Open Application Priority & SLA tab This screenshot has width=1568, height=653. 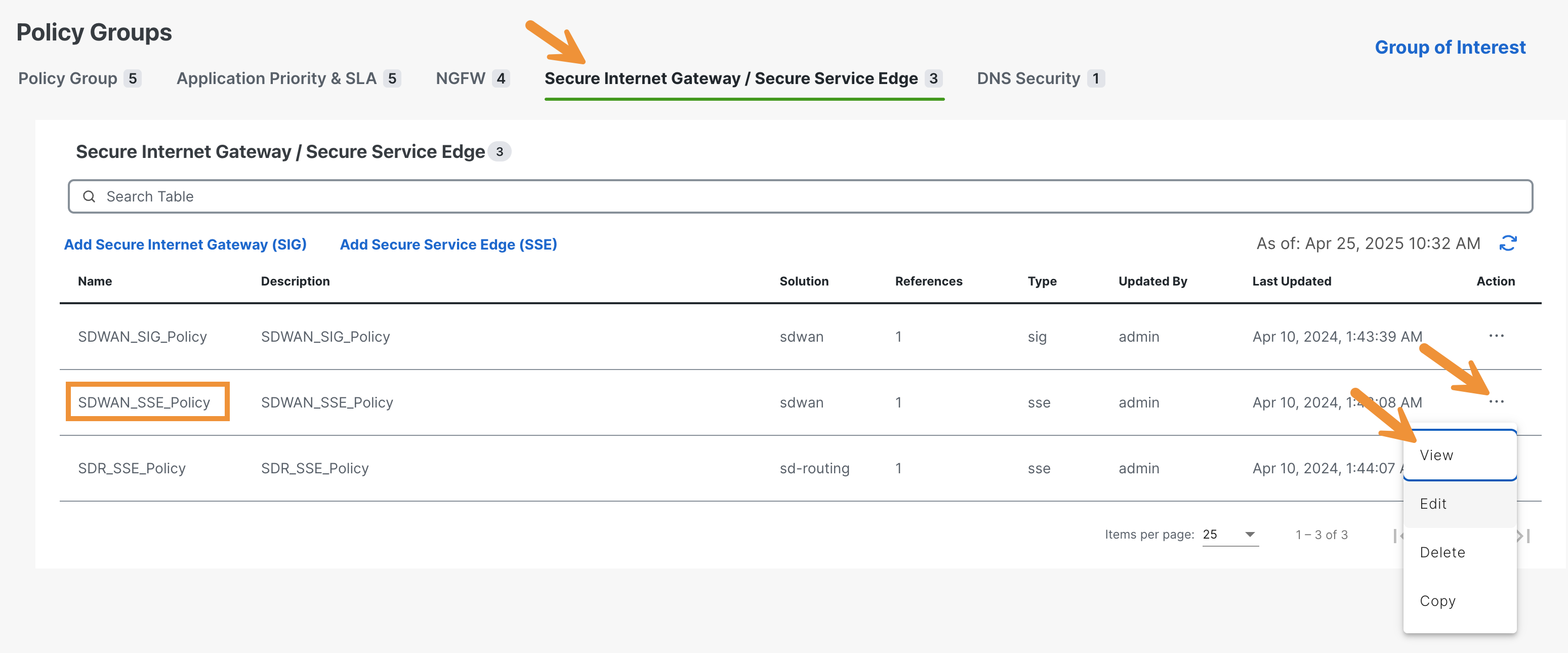[288, 78]
